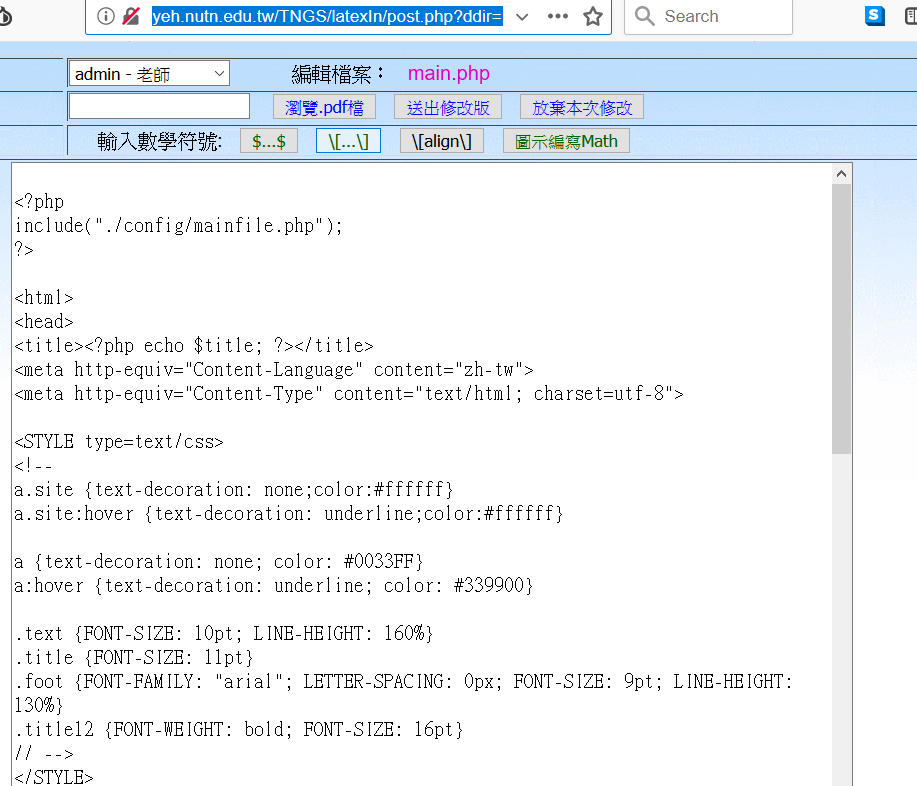Click the Content-Language meta tag line
Viewport: 917px width, 786px height.
pyautogui.click(x=274, y=370)
